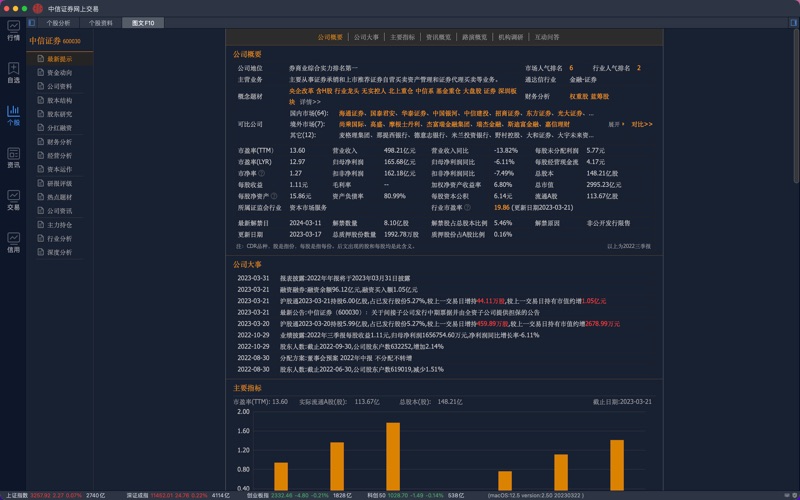This screenshot has width=800, height=500.
Task: Expand concept themes via 详情>>
Action: [x=311, y=102]
